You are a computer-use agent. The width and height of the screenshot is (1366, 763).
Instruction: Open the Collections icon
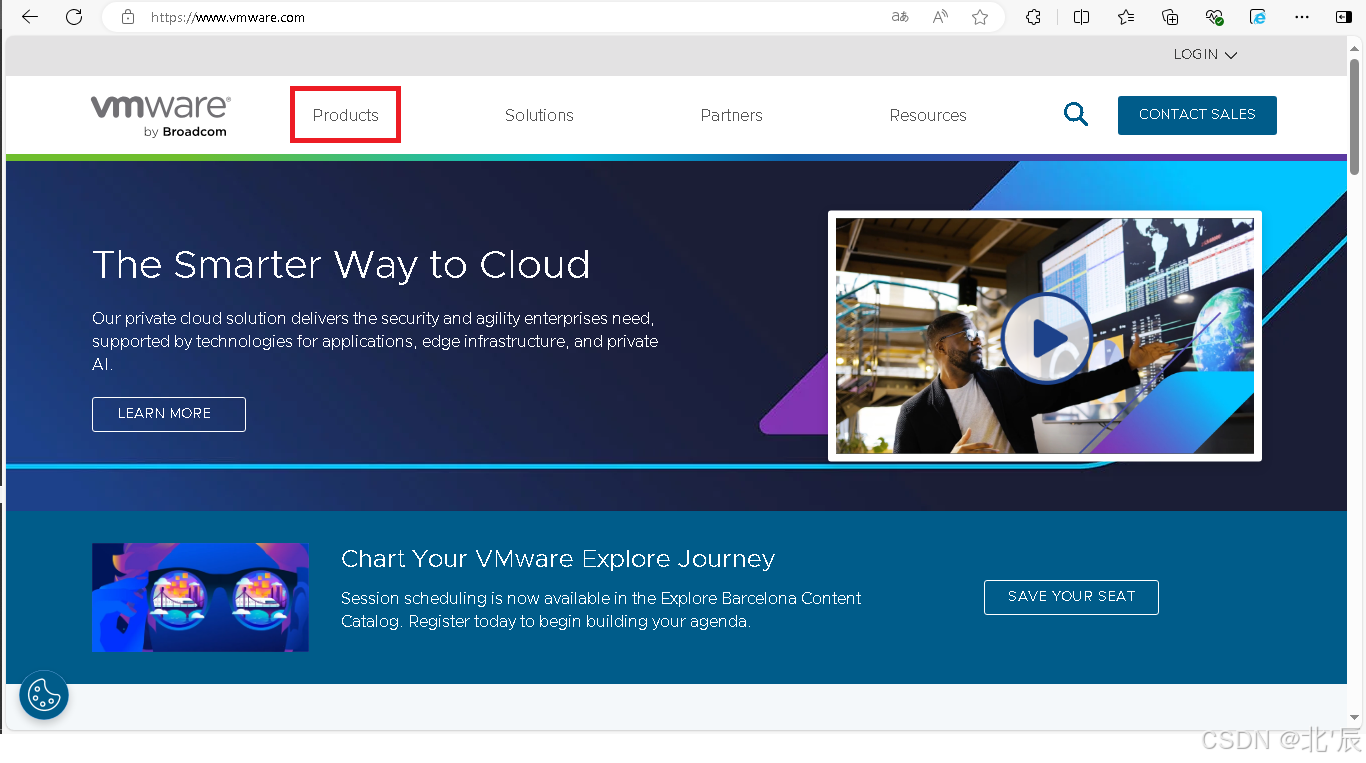(x=1170, y=17)
